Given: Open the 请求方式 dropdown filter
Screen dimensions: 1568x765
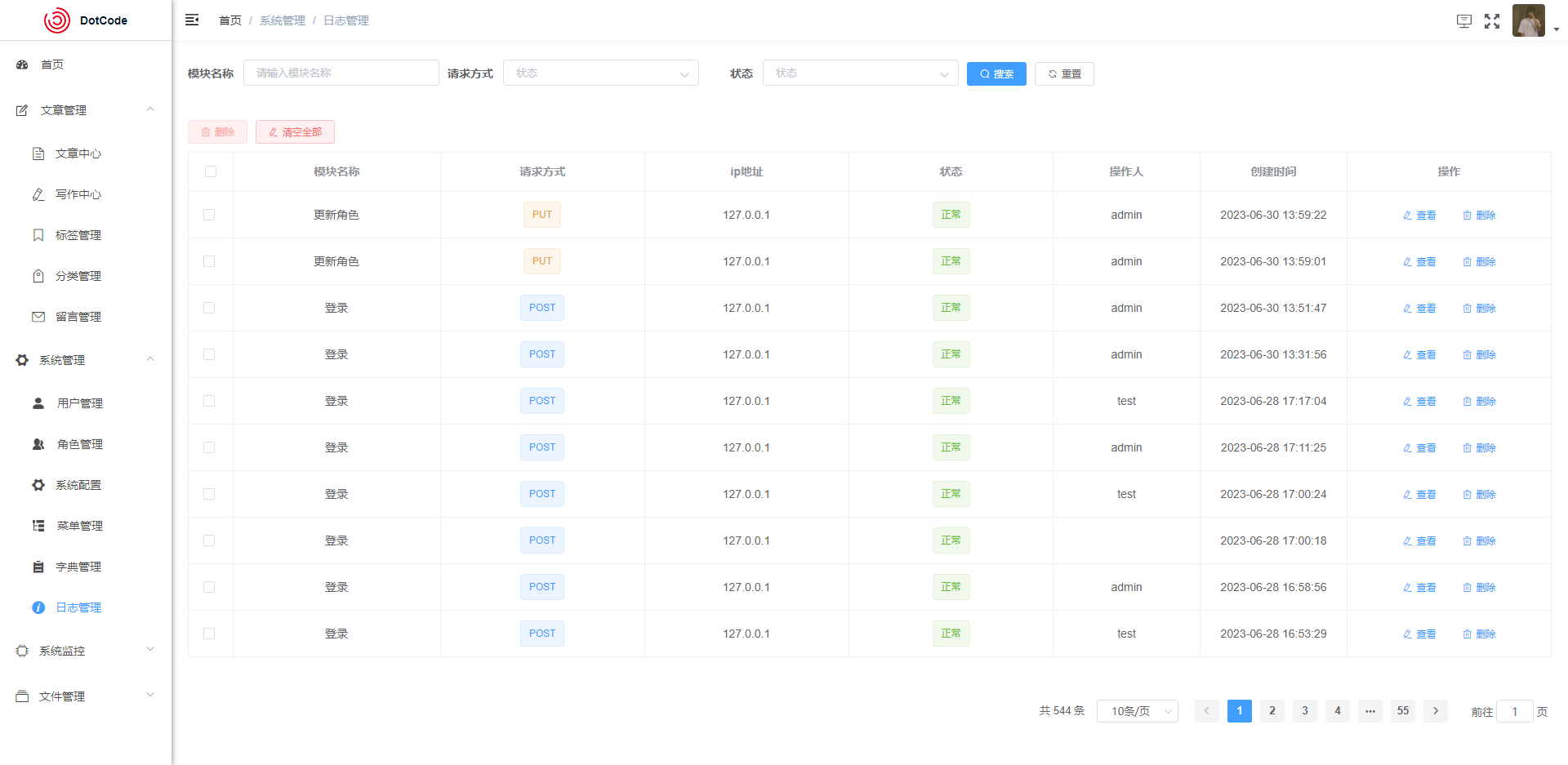Looking at the screenshot, I should click(600, 73).
